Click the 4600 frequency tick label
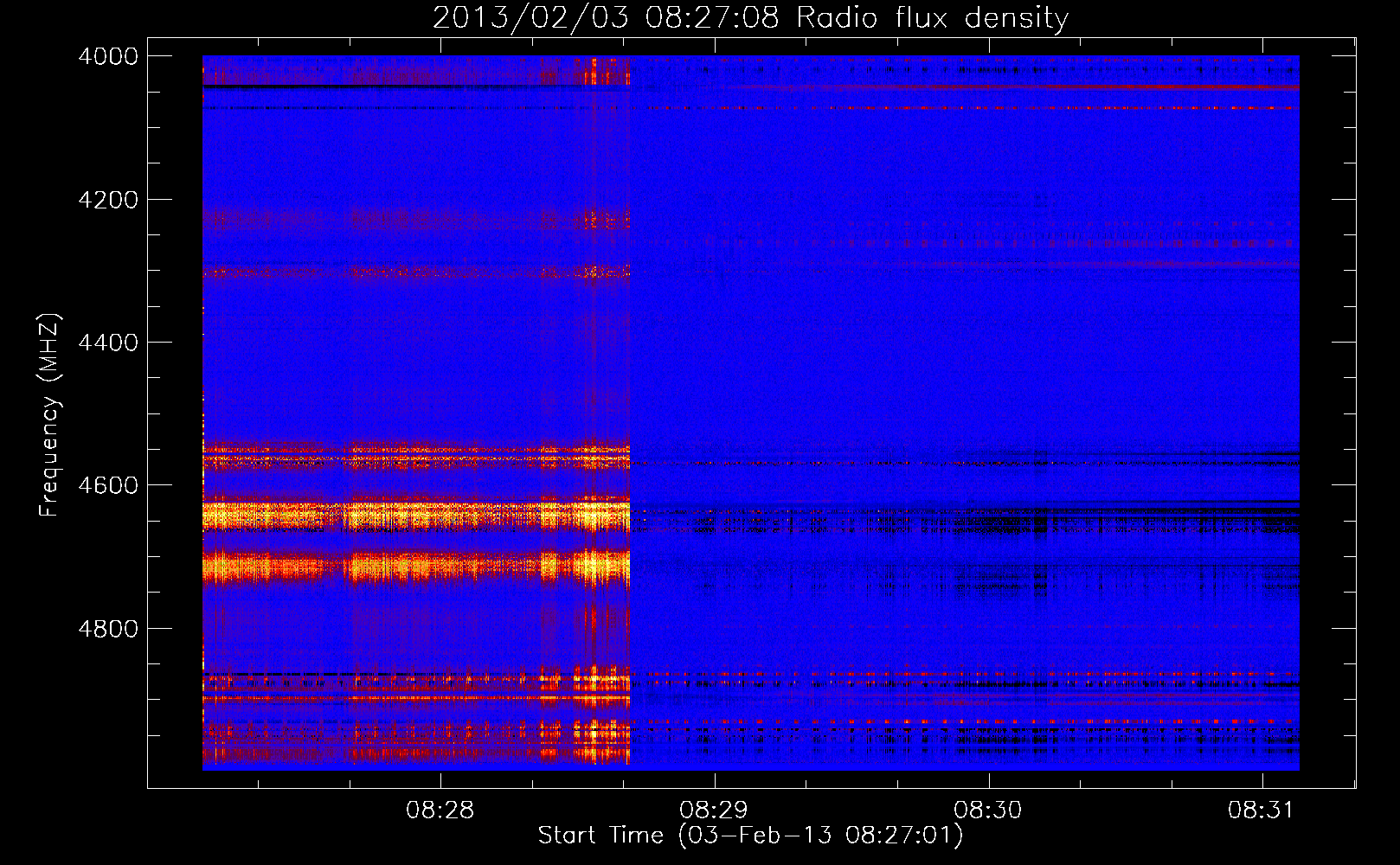This screenshot has width=1400, height=865. point(108,485)
